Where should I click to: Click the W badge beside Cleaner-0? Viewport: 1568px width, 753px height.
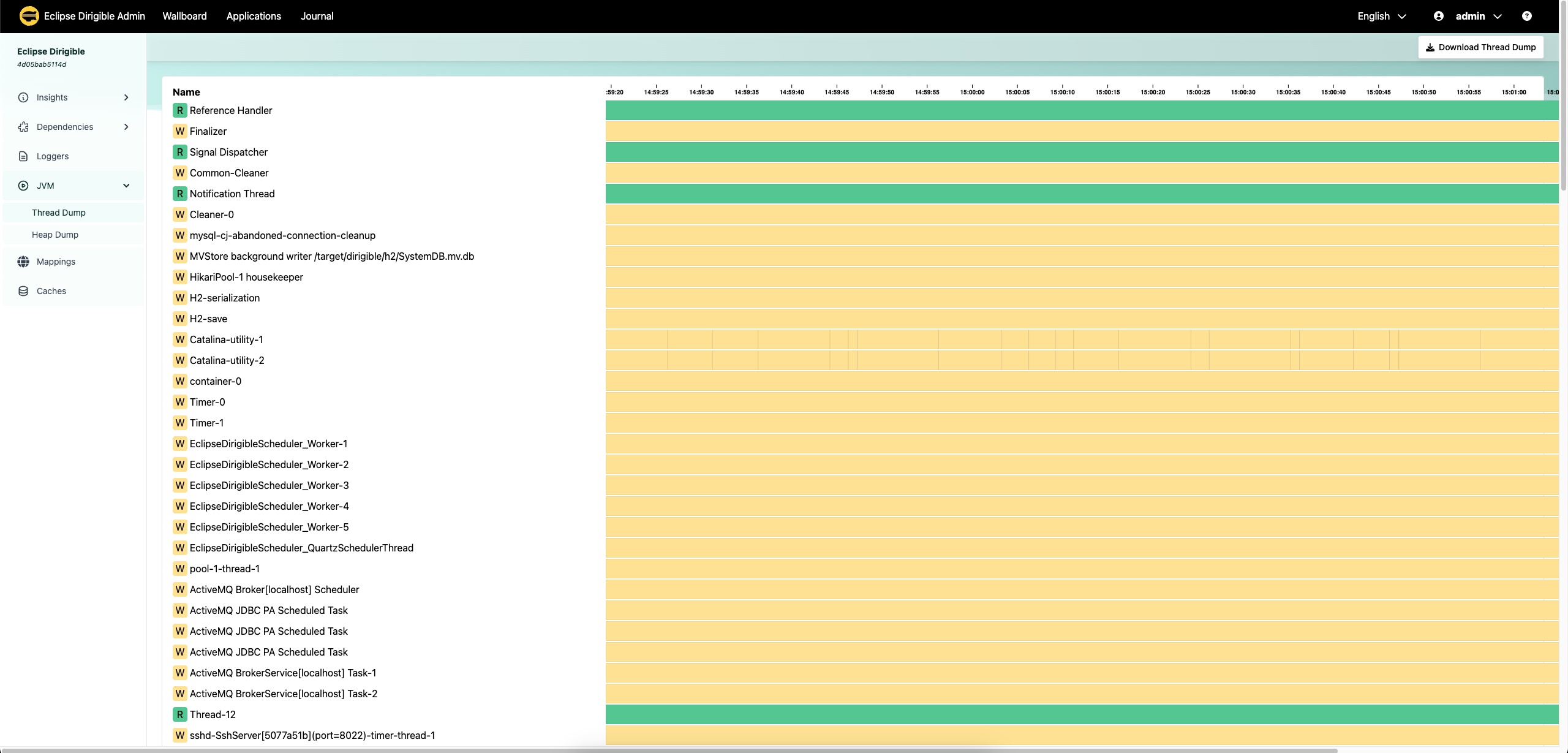[179, 214]
